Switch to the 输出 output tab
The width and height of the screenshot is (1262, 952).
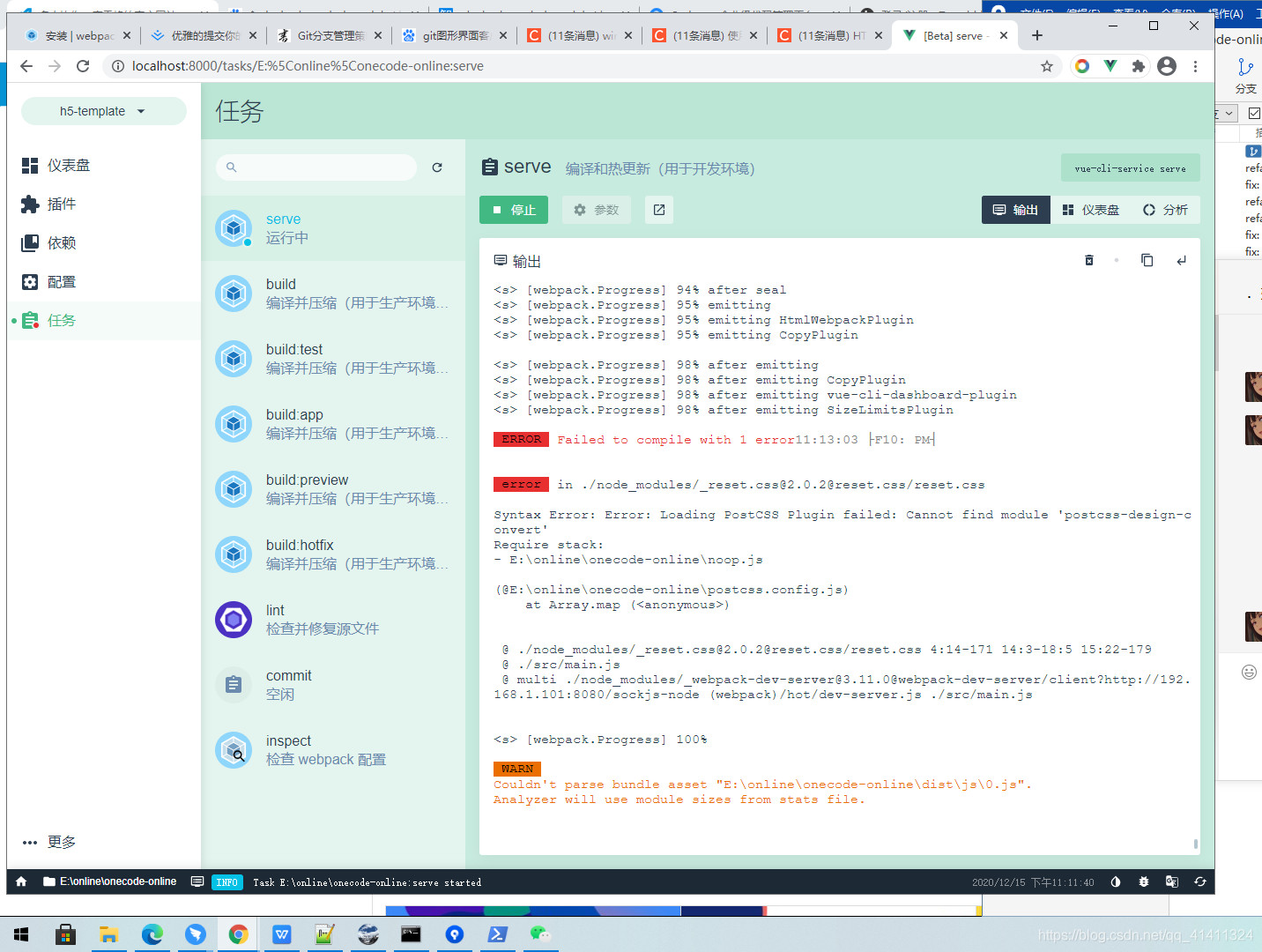coord(1016,210)
